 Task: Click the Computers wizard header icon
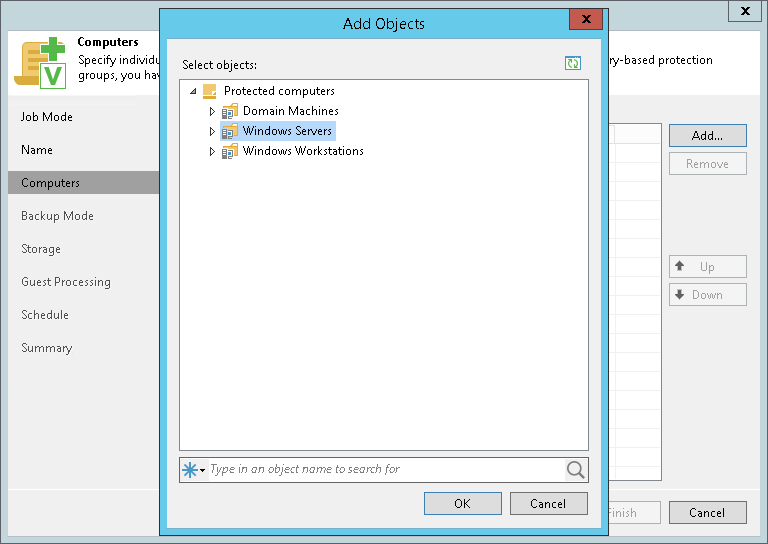[40, 63]
